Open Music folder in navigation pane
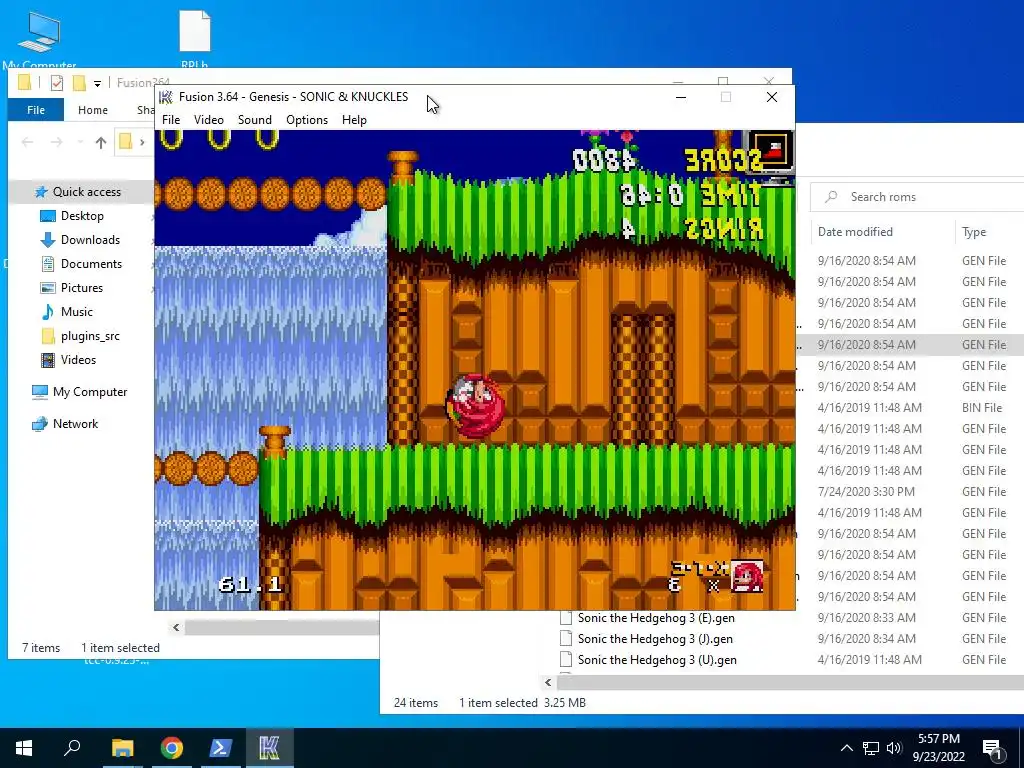 pos(76,312)
